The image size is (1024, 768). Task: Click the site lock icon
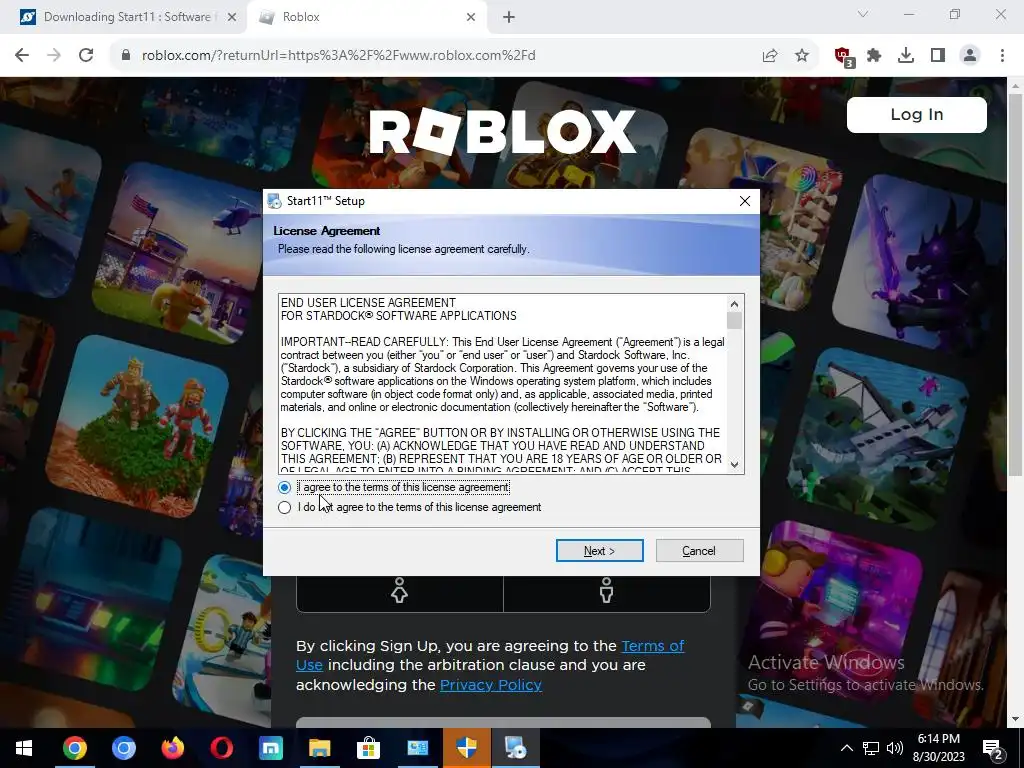pos(126,56)
